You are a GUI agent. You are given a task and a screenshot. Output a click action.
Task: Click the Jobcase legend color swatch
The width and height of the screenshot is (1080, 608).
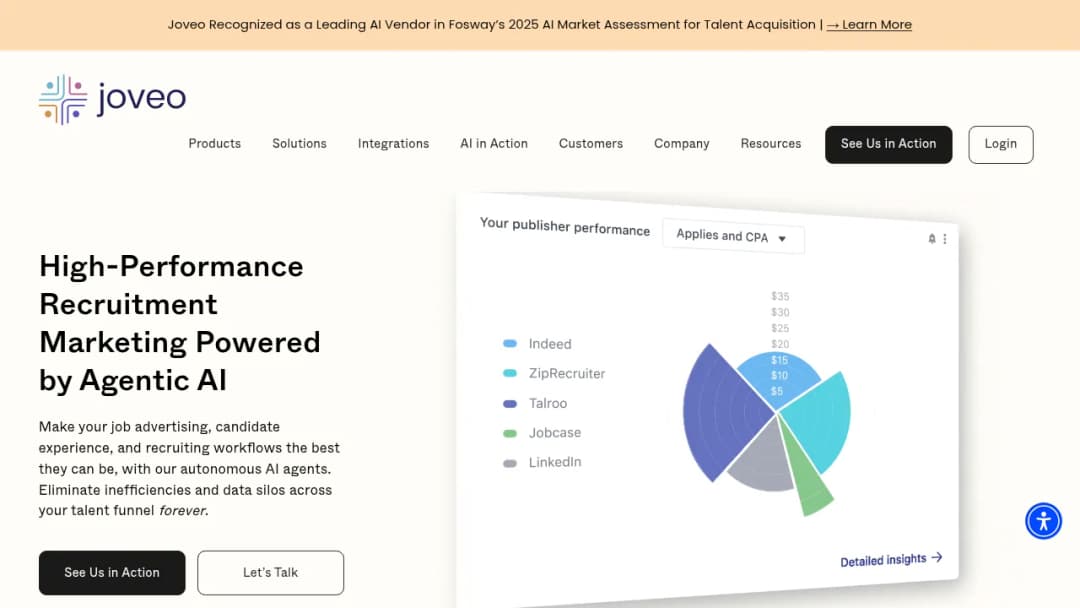[x=510, y=433]
